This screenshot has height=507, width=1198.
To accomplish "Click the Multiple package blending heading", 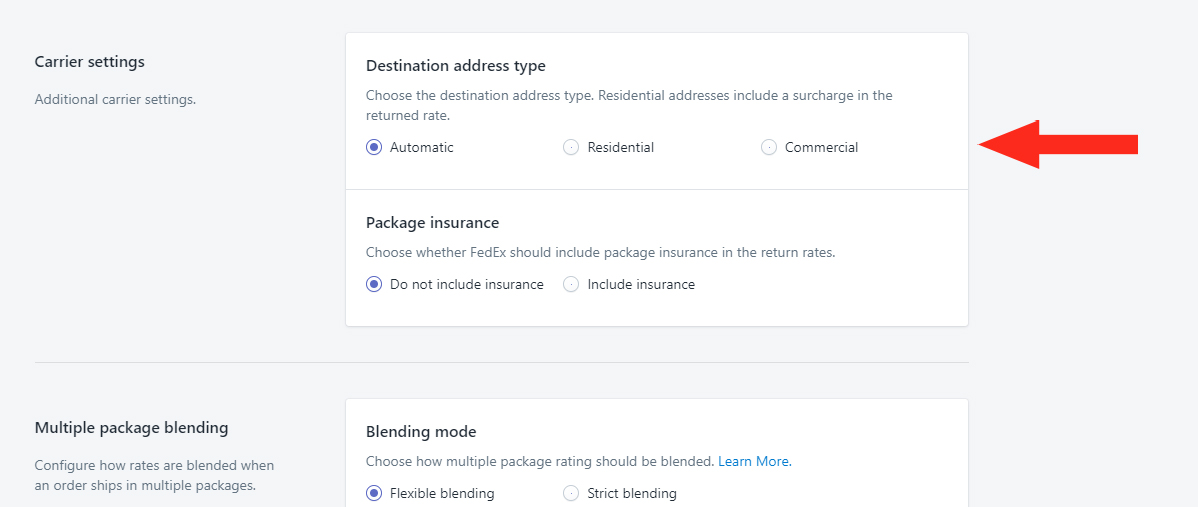I will coord(131,428).
